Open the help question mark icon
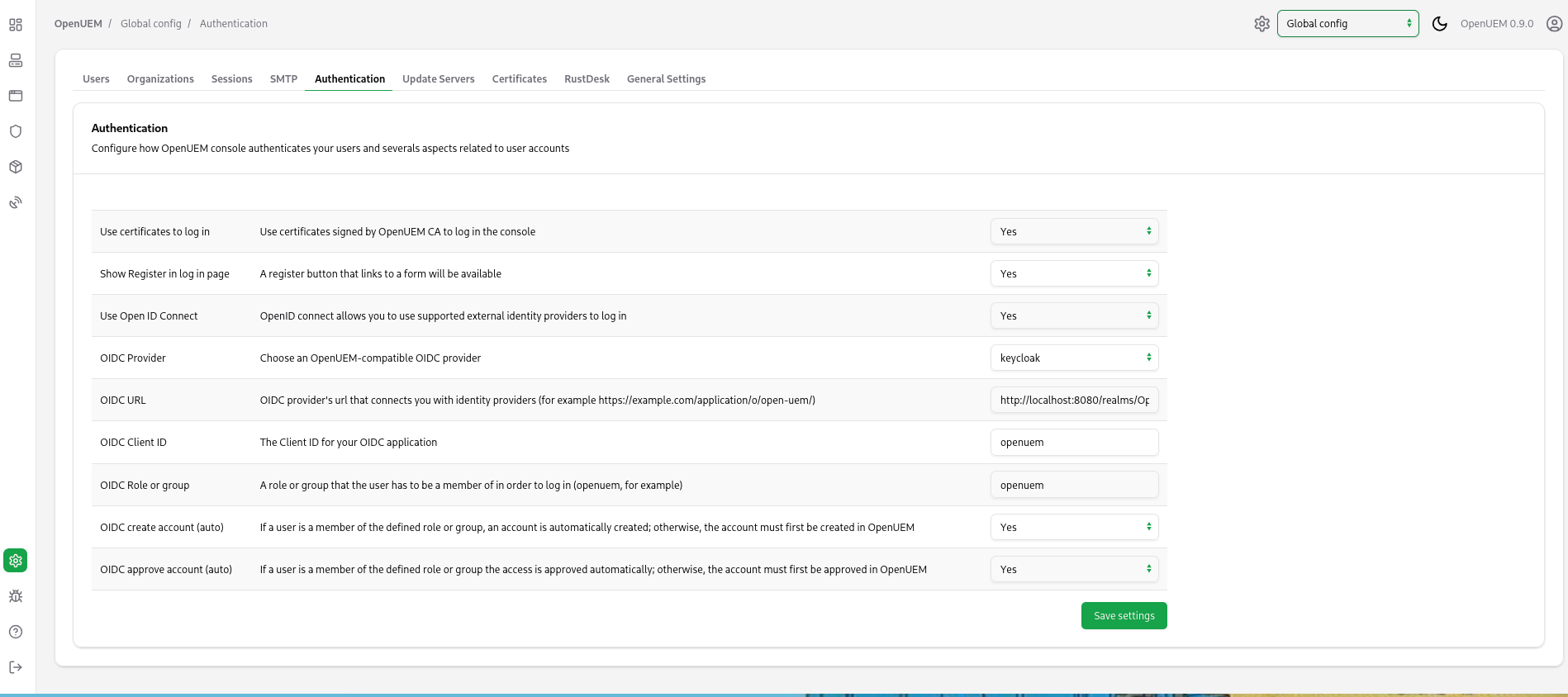 (16, 632)
